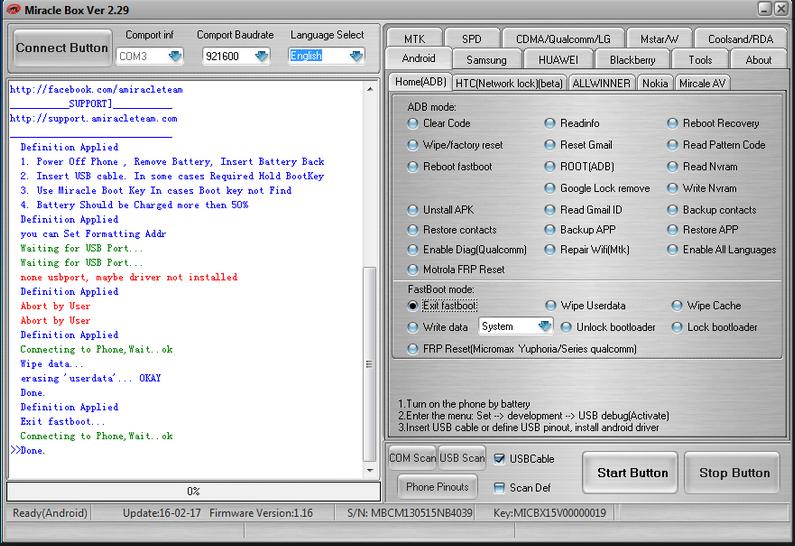Switch to the Nokia subtab
This screenshot has height=546, width=795.
click(x=655, y=83)
